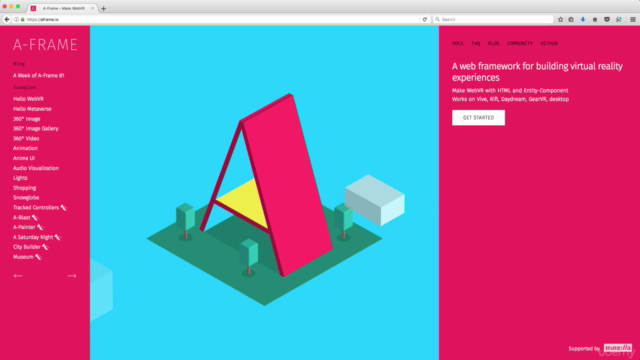Click the site info icon in address bar
This screenshot has height=360, width=640.
(17, 19)
